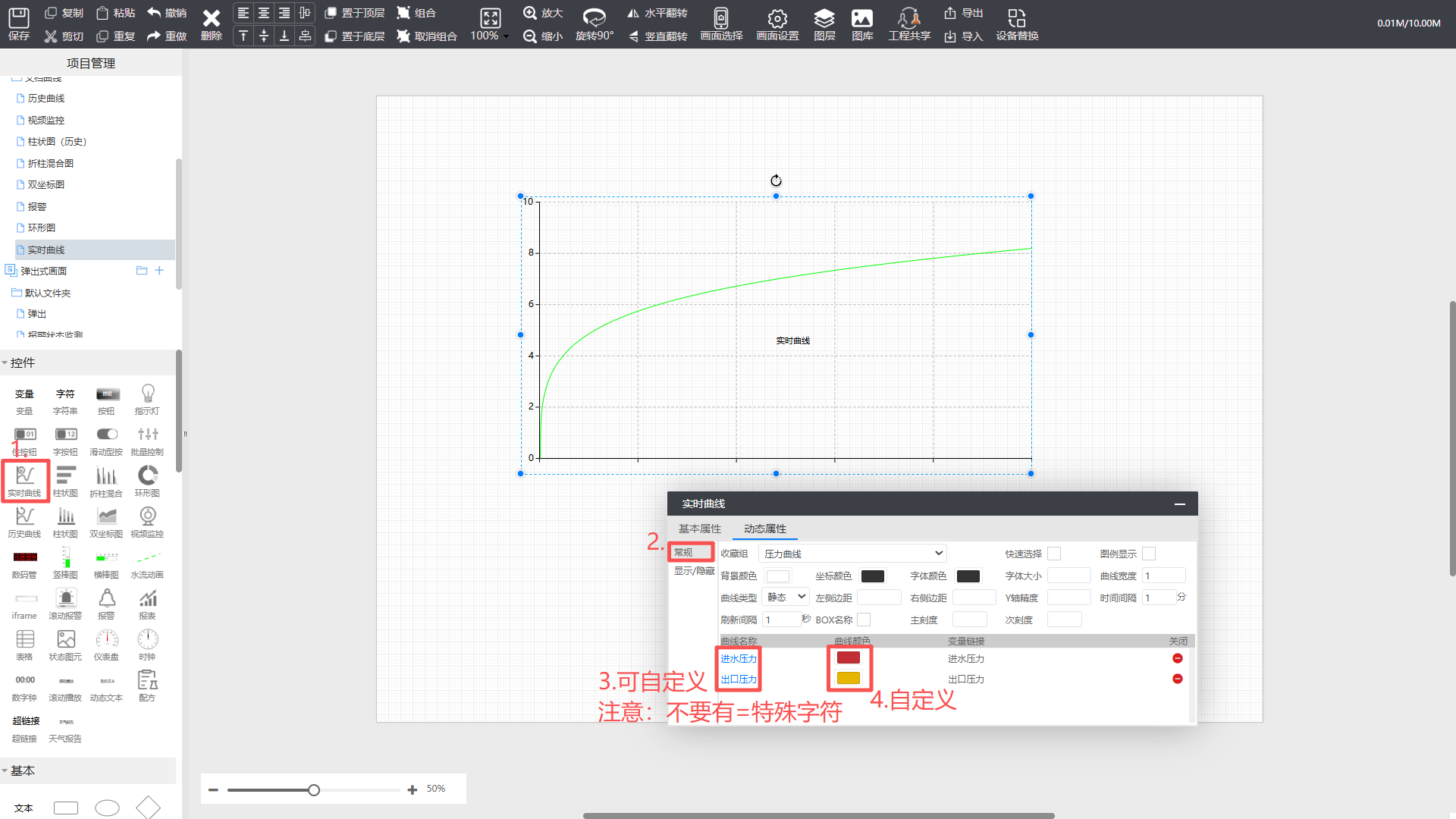1456x819 pixels.
Task: Open the history curve page in tree
Action: click(x=46, y=99)
